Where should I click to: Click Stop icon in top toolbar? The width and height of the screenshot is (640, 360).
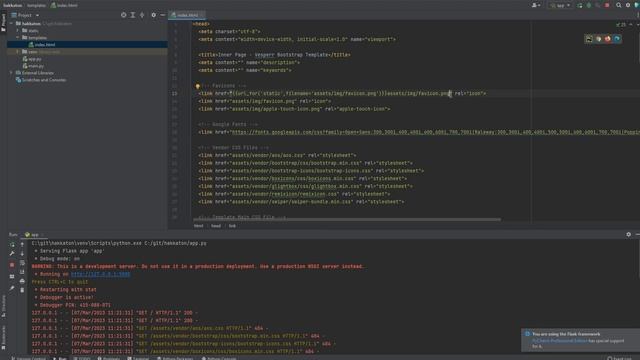tap(607, 5)
